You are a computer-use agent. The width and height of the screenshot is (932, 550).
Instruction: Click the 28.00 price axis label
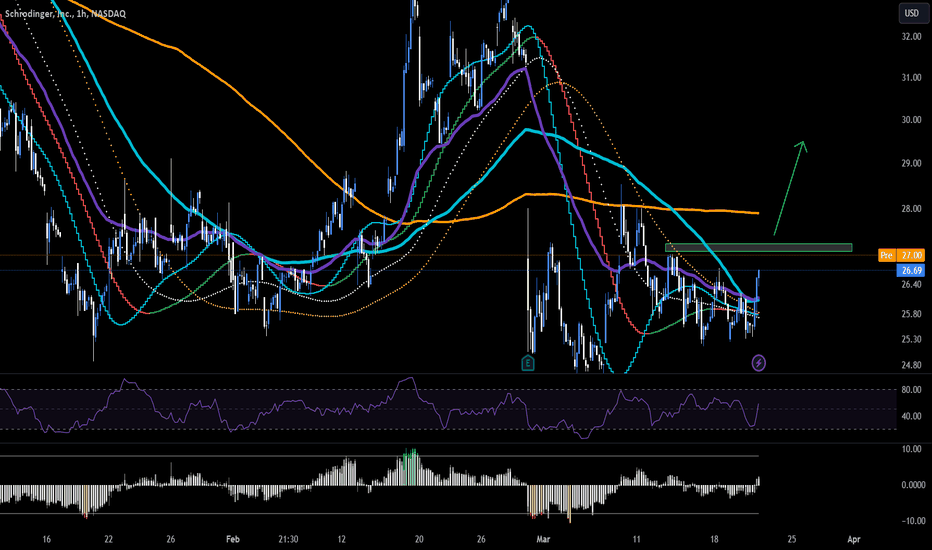coord(911,209)
